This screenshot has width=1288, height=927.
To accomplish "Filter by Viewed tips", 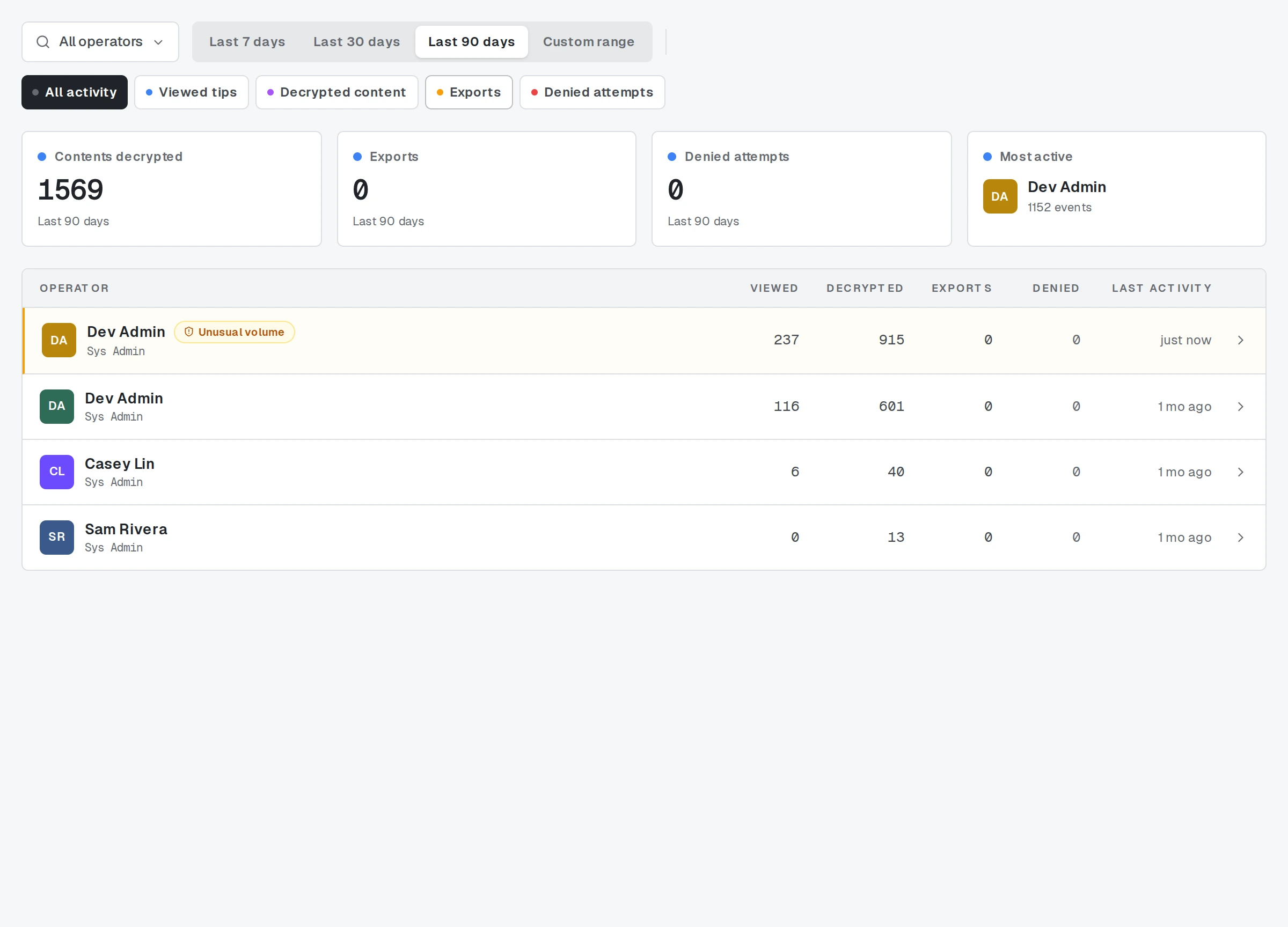I will [x=192, y=92].
